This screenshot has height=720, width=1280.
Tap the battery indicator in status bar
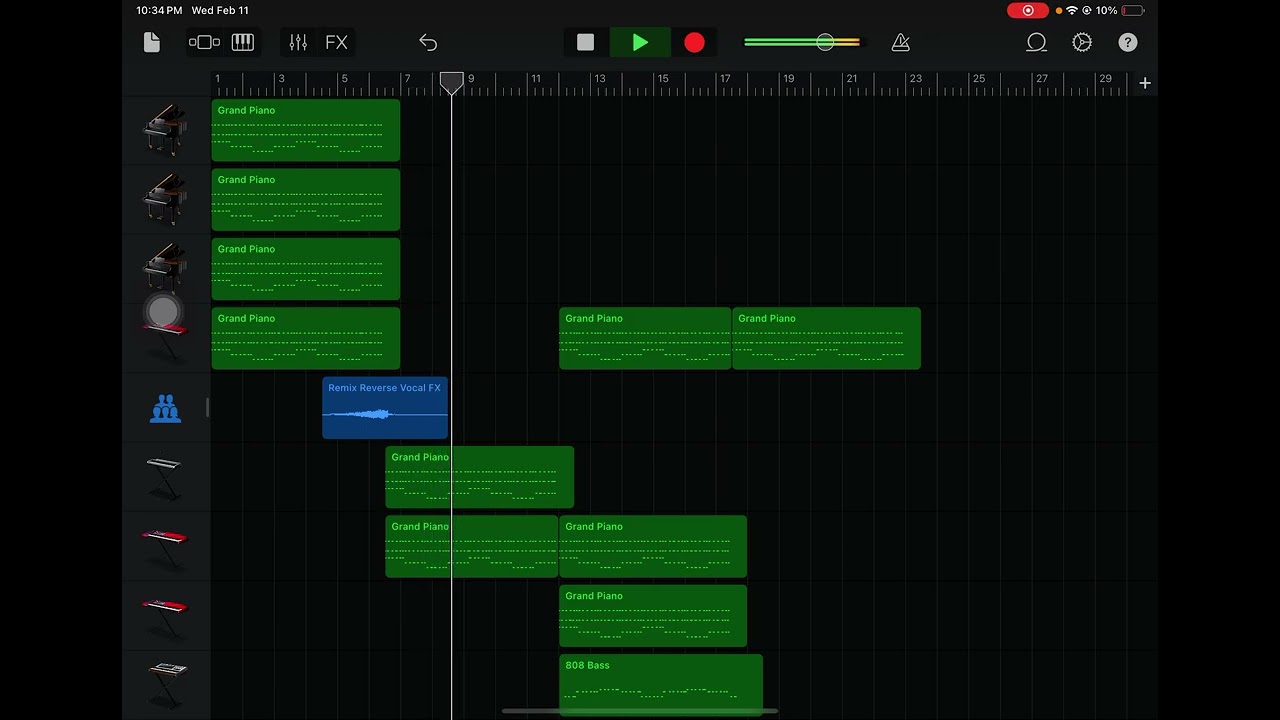[1133, 10]
